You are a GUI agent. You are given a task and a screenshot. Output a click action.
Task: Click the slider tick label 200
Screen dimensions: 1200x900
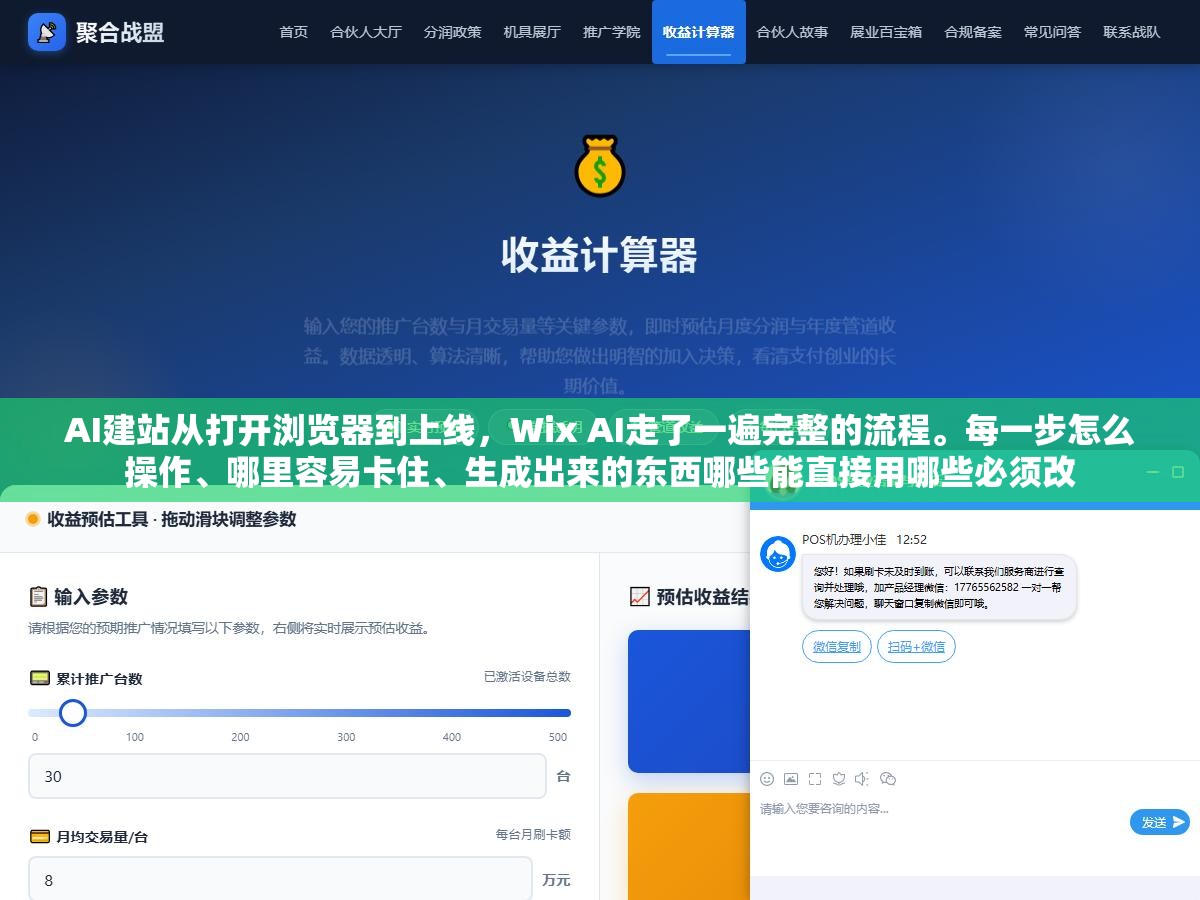click(x=240, y=737)
